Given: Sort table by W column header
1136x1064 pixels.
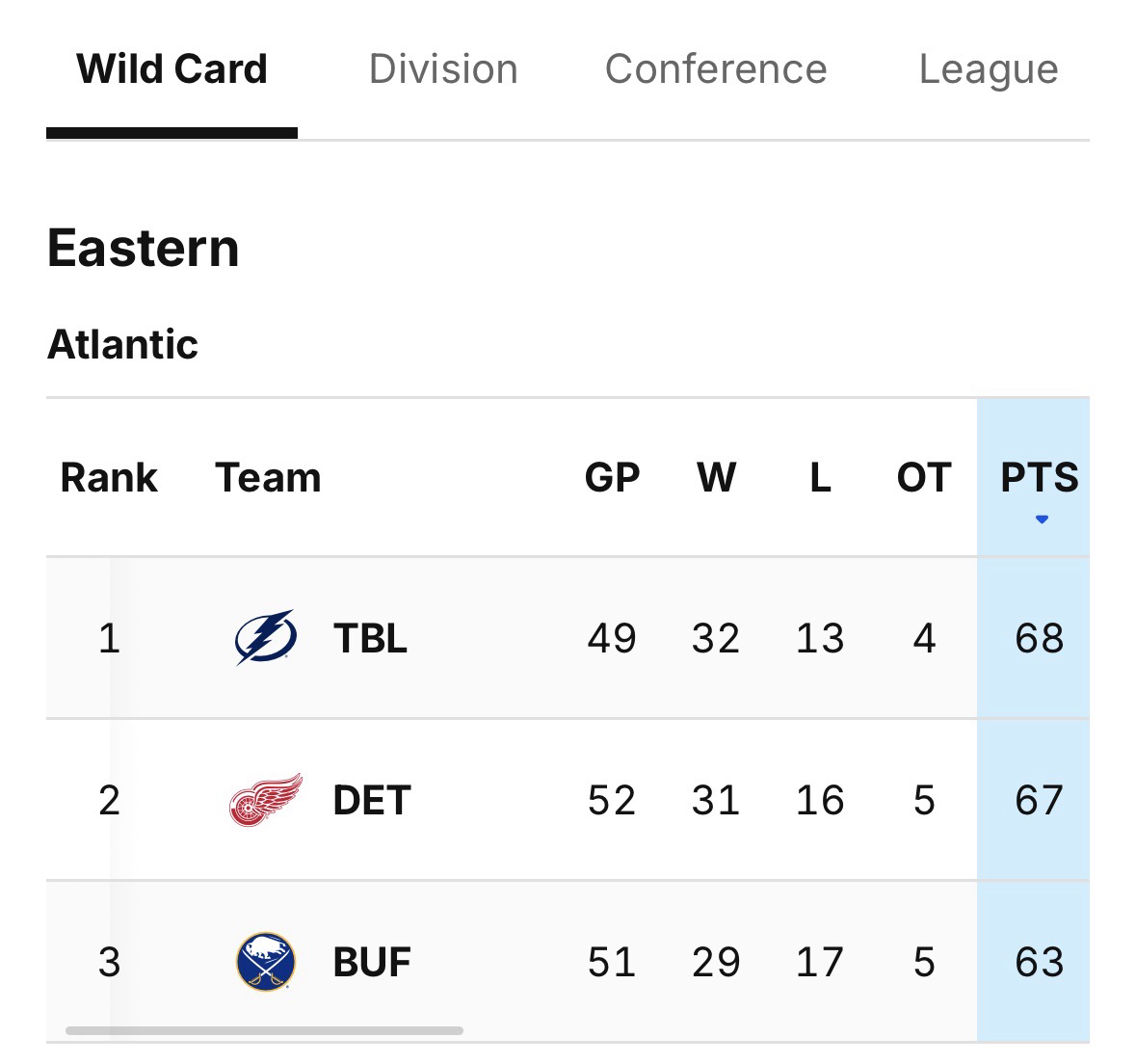Looking at the screenshot, I should tap(716, 478).
